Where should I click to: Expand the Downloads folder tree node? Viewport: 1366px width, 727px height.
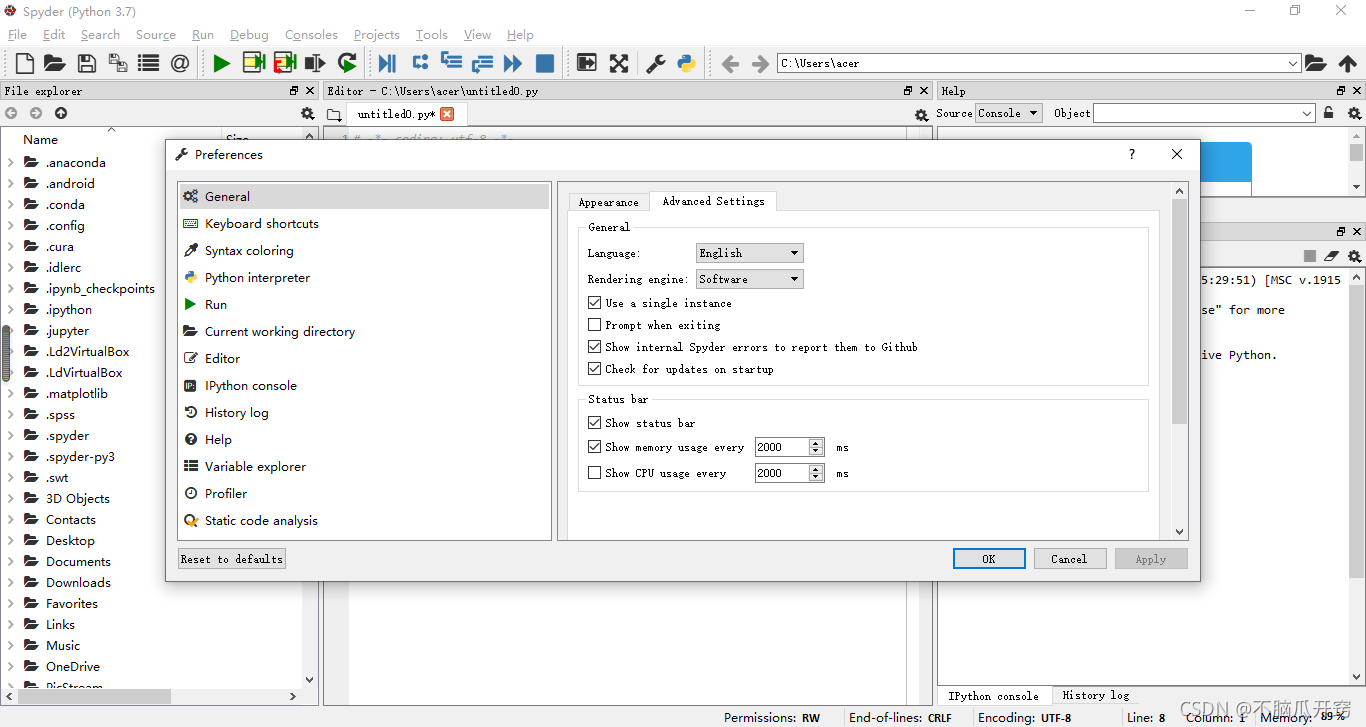(11, 582)
